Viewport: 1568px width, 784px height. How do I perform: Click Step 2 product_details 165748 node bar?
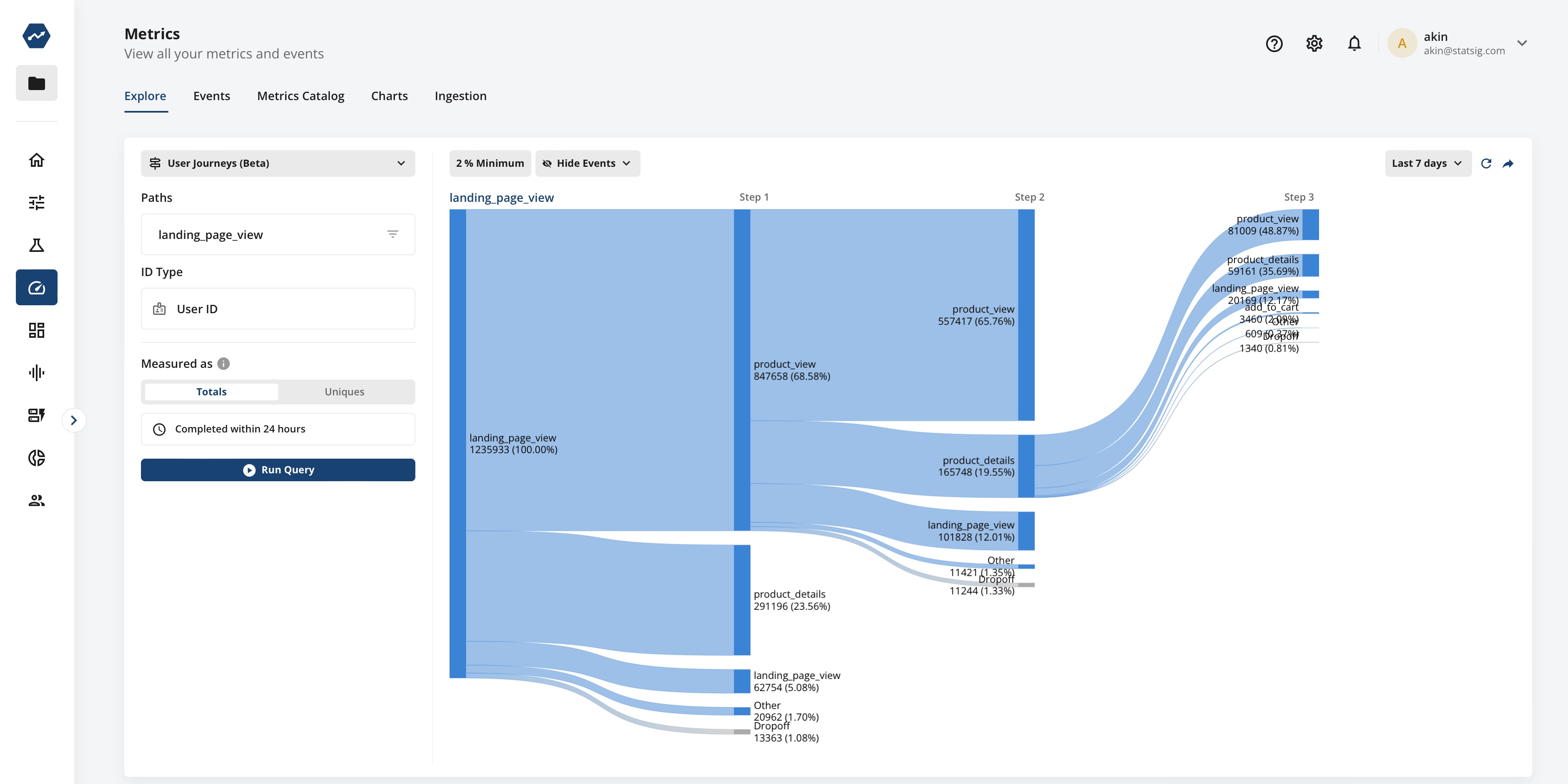(x=1026, y=466)
